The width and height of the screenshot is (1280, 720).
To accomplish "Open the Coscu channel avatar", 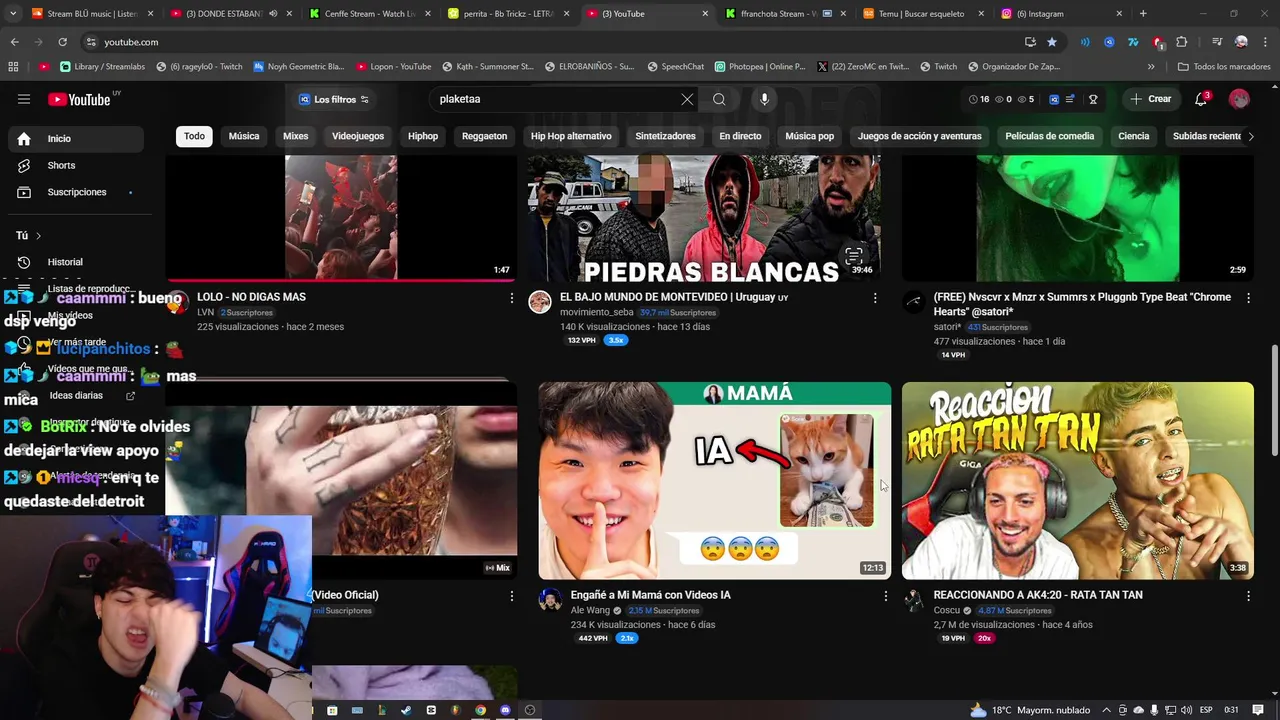I will (x=913, y=600).
